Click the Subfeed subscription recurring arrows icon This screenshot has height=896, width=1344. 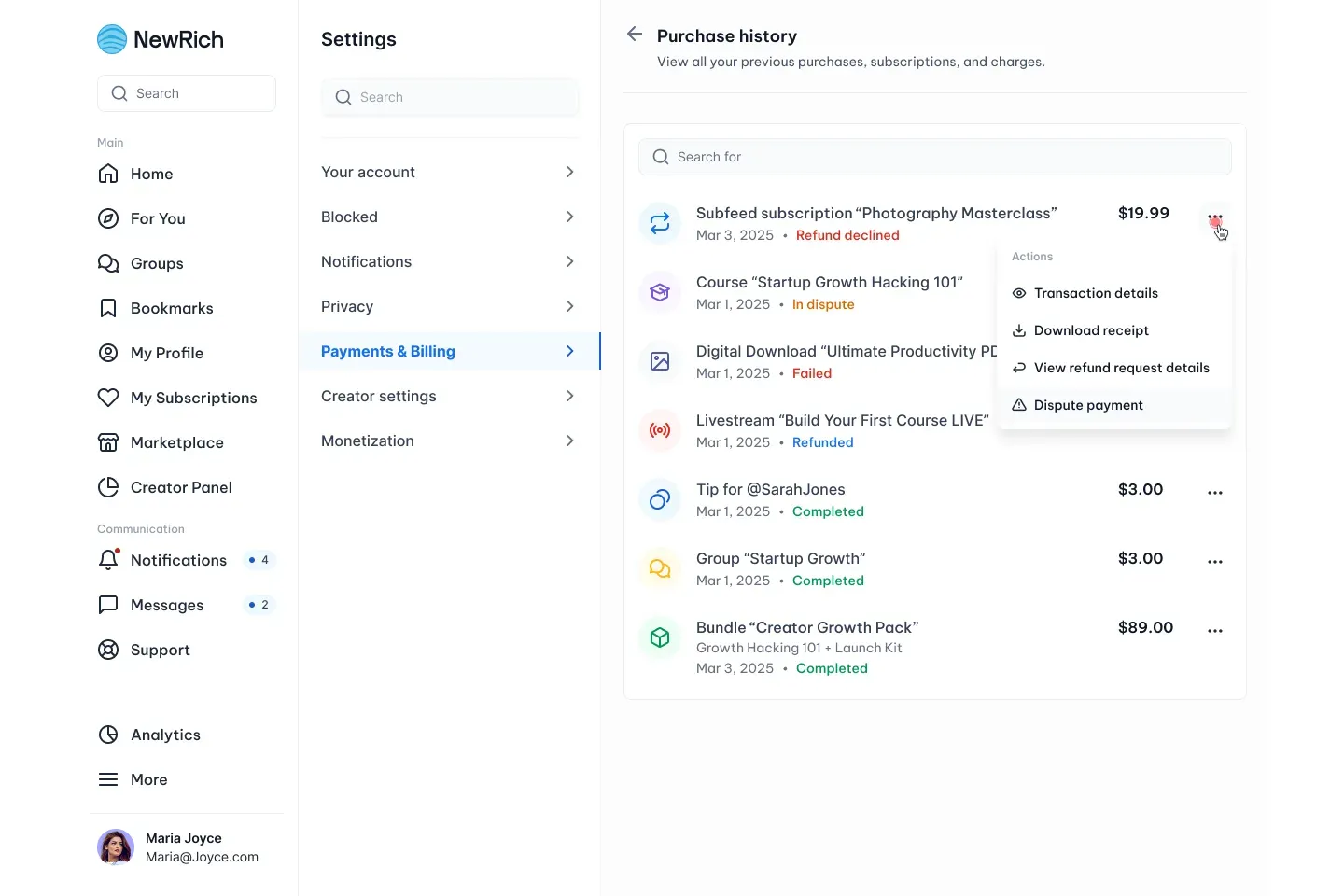coord(660,223)
